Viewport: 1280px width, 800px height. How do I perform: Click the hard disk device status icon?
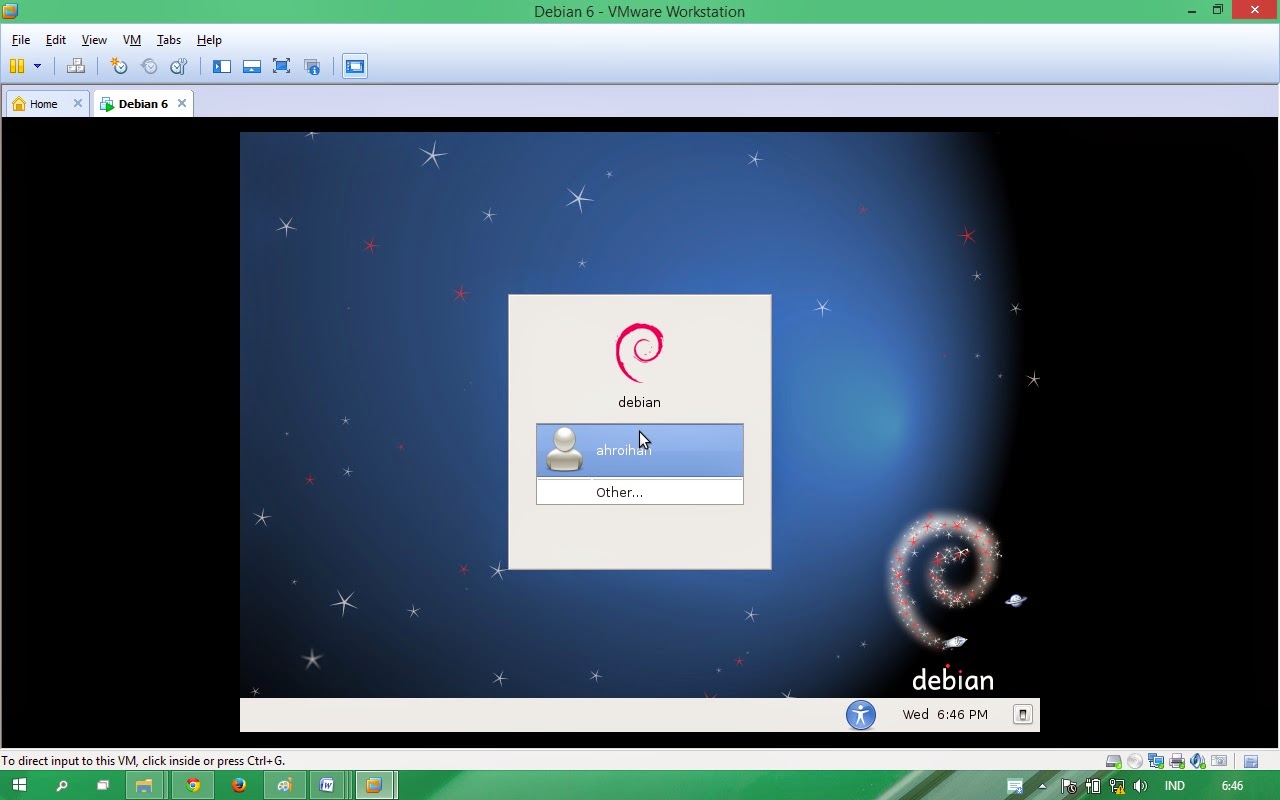[x=1113, y=761]
